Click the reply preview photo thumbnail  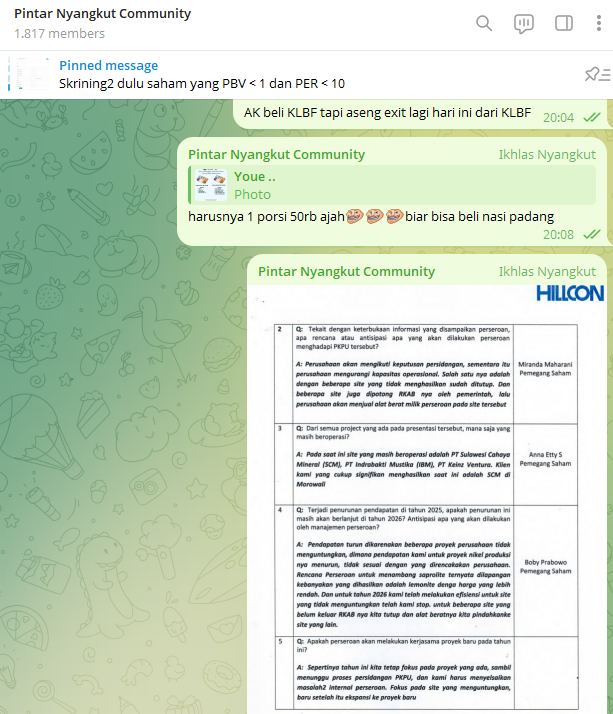coord(211,185)
